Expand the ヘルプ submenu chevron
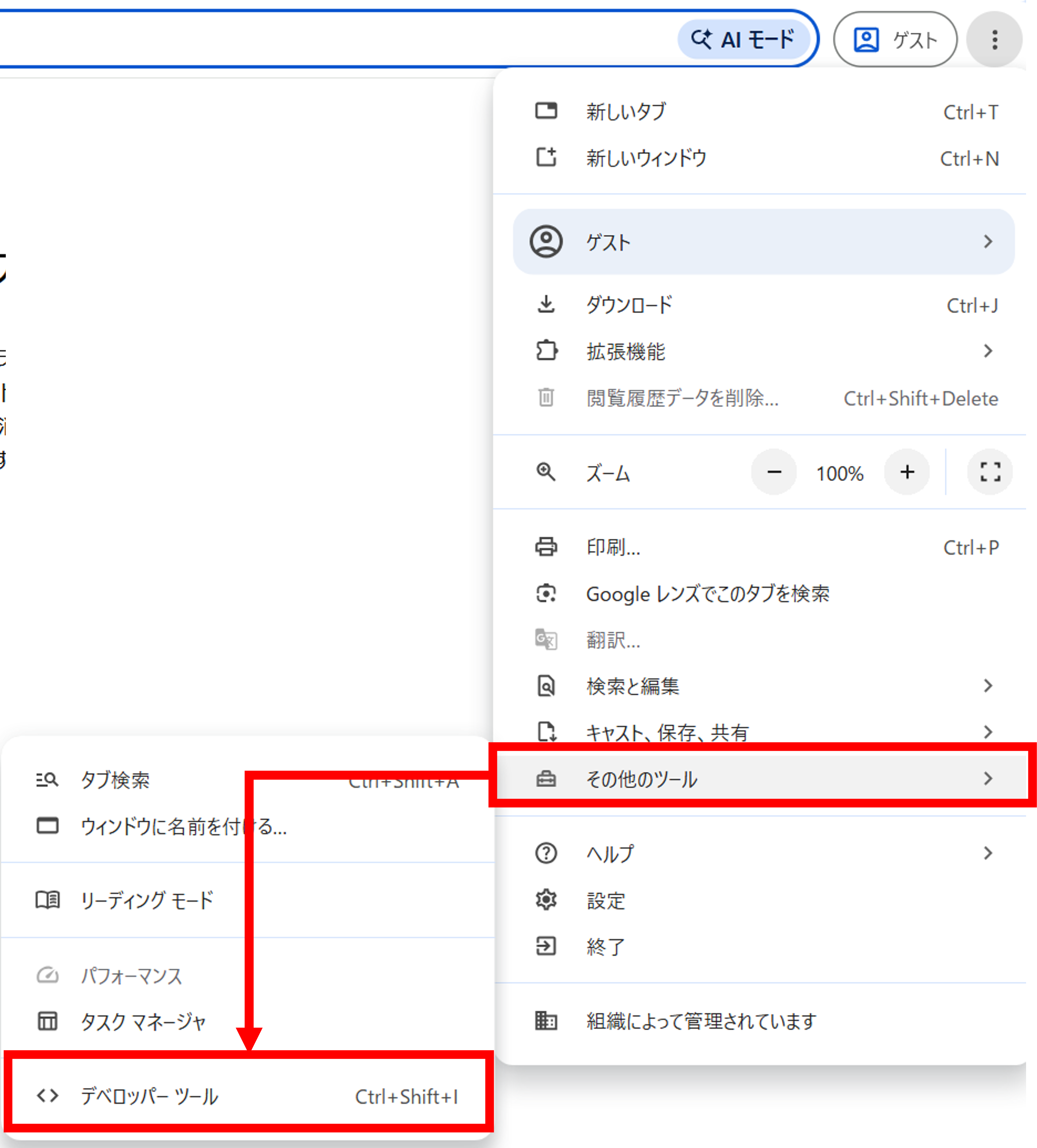 pyautogui.click(x=988, y=853)
